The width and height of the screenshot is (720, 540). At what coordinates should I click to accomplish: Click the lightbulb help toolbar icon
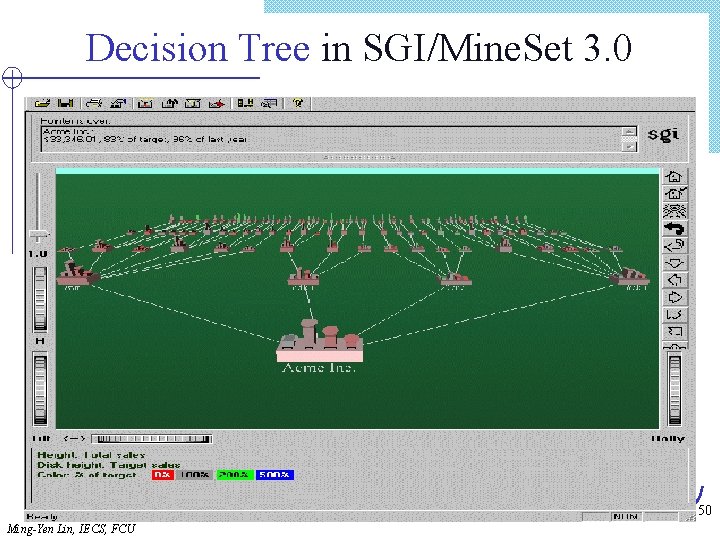point(298,103)
